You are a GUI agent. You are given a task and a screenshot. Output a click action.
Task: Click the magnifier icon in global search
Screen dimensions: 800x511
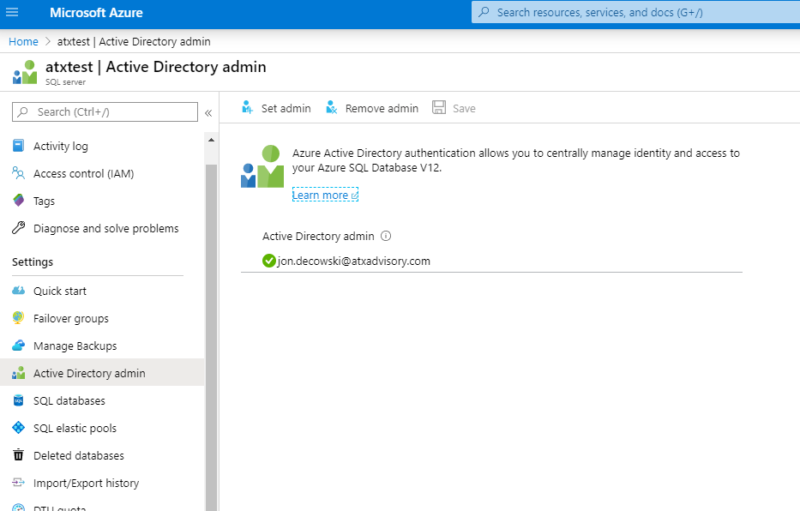click(484, 12)
